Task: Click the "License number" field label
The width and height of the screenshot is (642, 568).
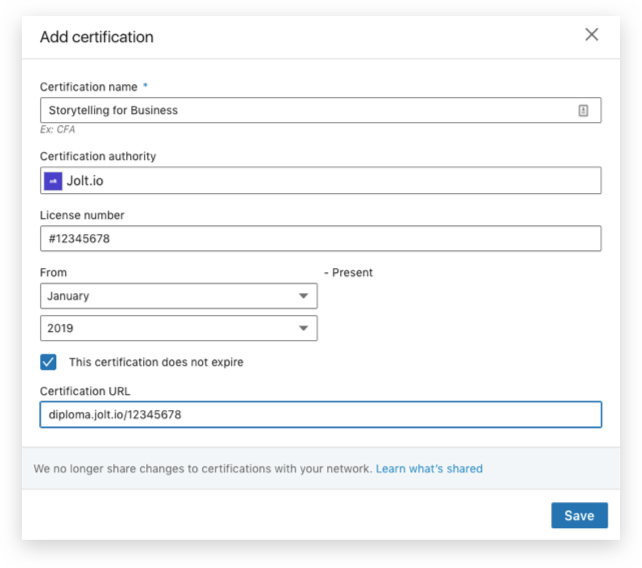Action: pyautogui.click(x=82, y=215)
